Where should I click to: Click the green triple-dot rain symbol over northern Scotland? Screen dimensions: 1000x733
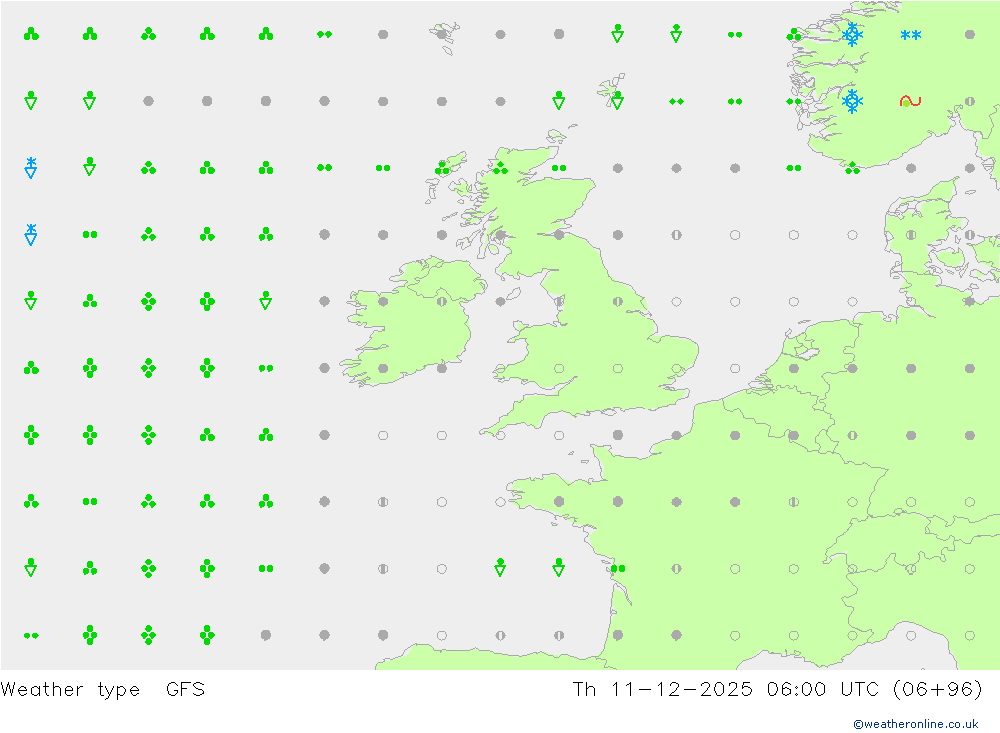coord(500,168)
